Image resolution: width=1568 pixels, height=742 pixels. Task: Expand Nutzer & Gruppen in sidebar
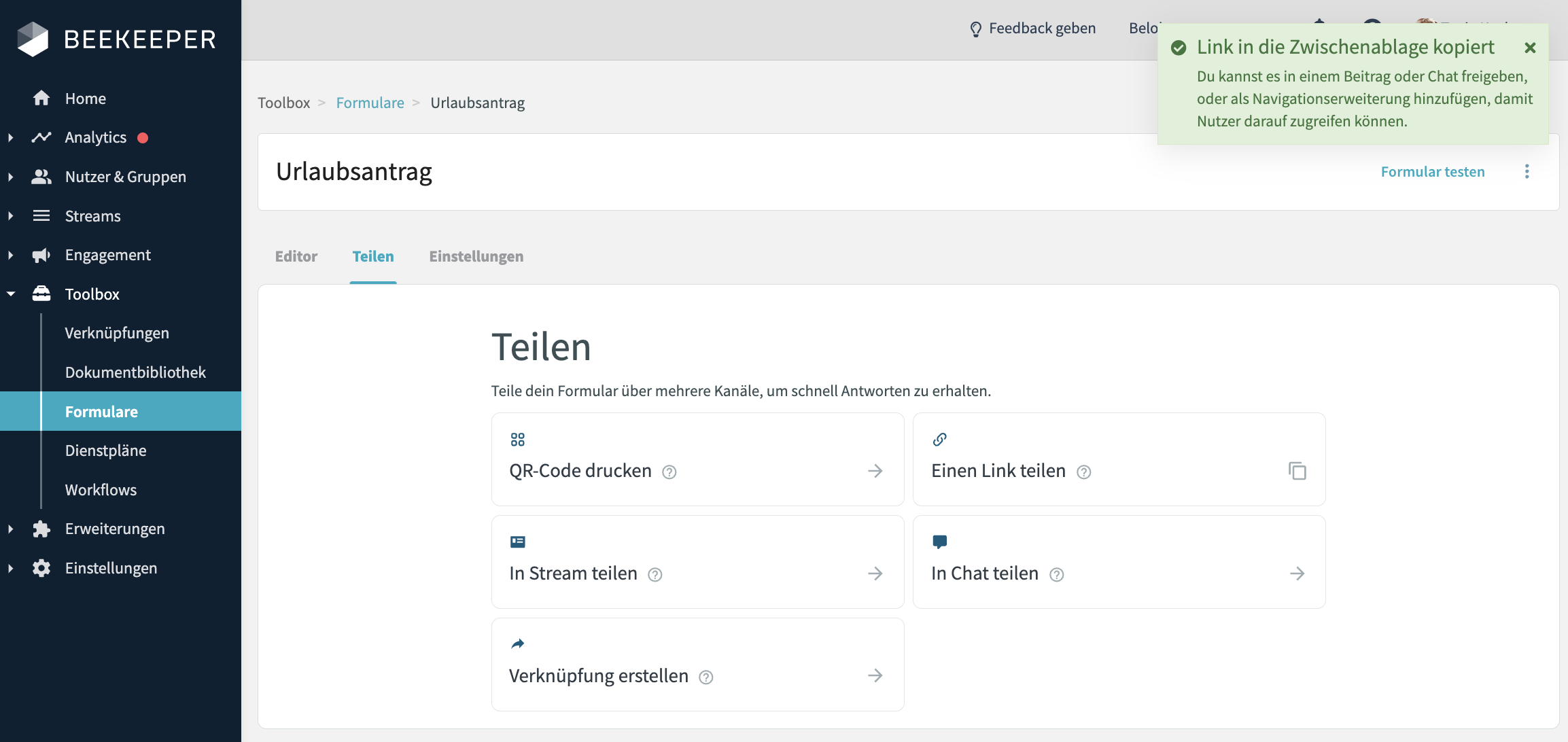[x=11, y=177]
